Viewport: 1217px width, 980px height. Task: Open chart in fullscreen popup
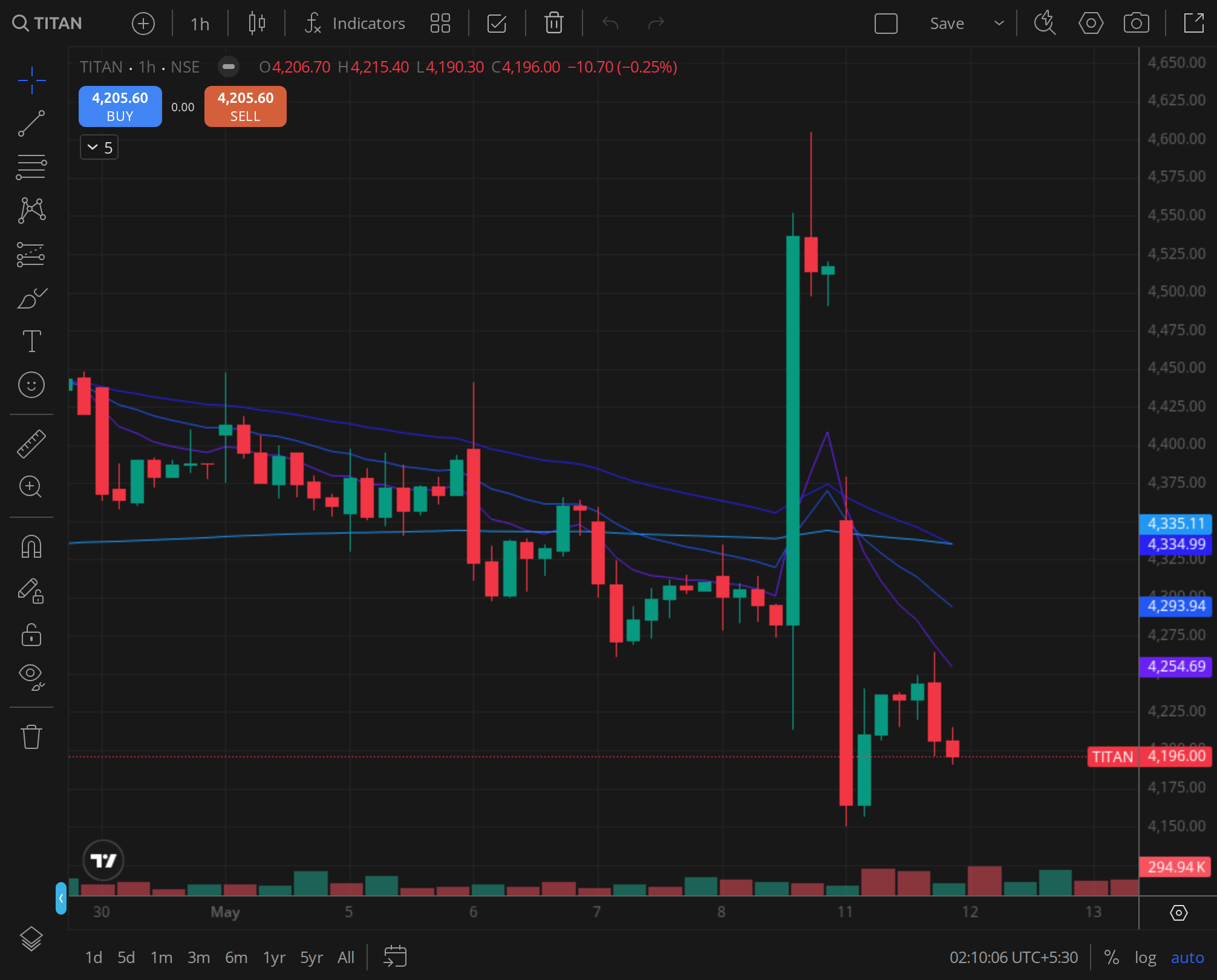pyautogui.click(x=1194, y=24)
